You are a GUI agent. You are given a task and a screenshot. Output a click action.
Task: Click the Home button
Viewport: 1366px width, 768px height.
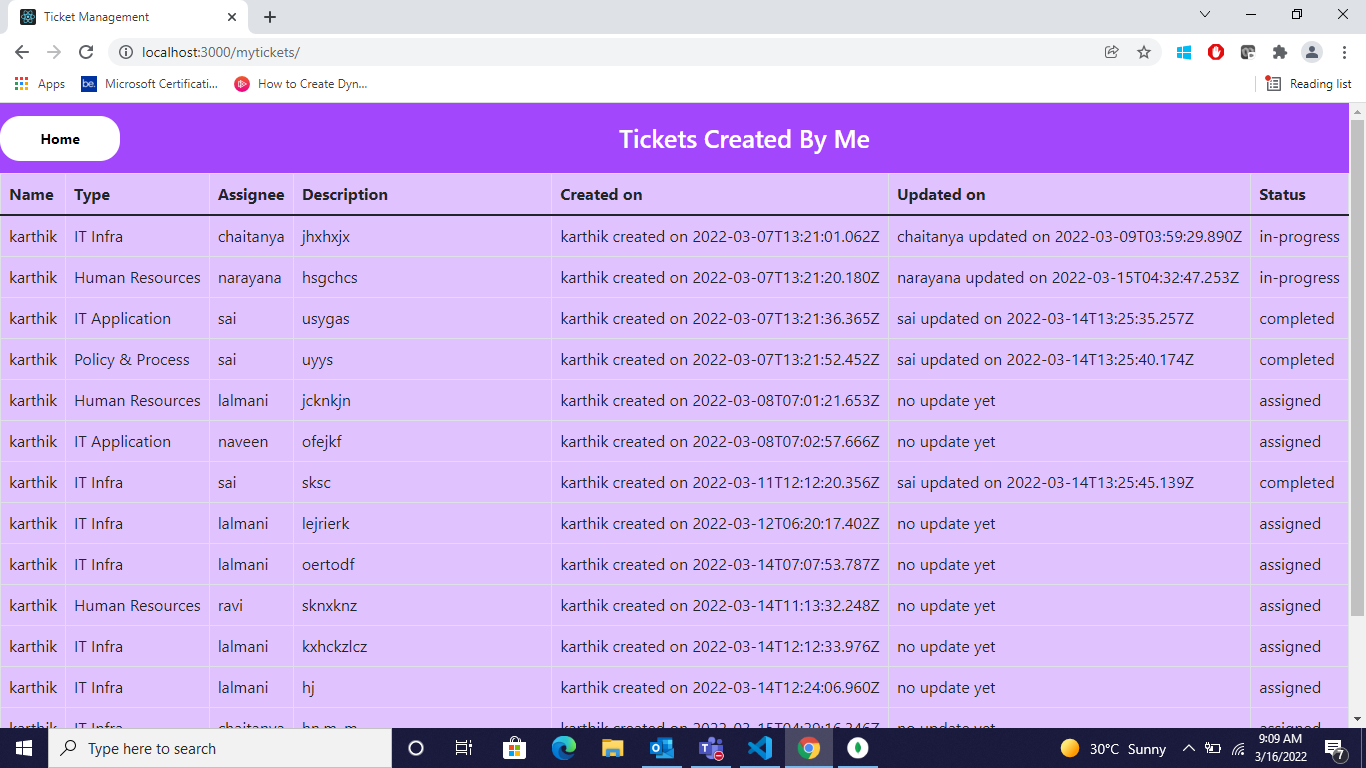pos(60,138)
